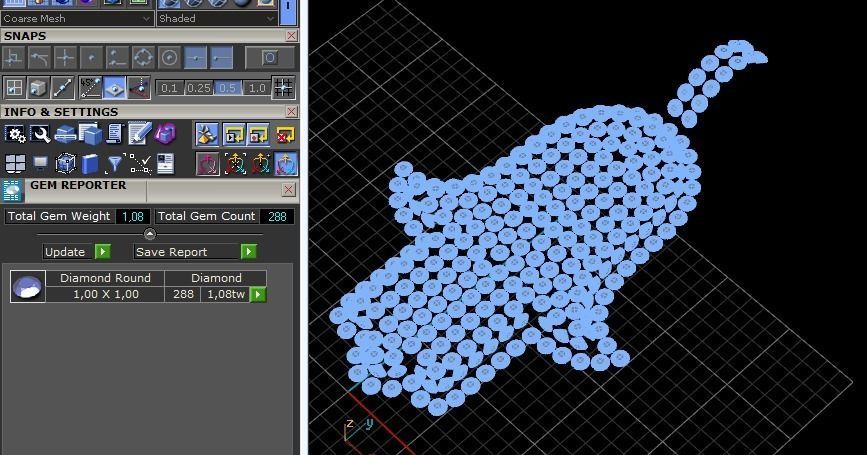Click the Update green arrow button
The image size is (867, 455).
[103, 252]
